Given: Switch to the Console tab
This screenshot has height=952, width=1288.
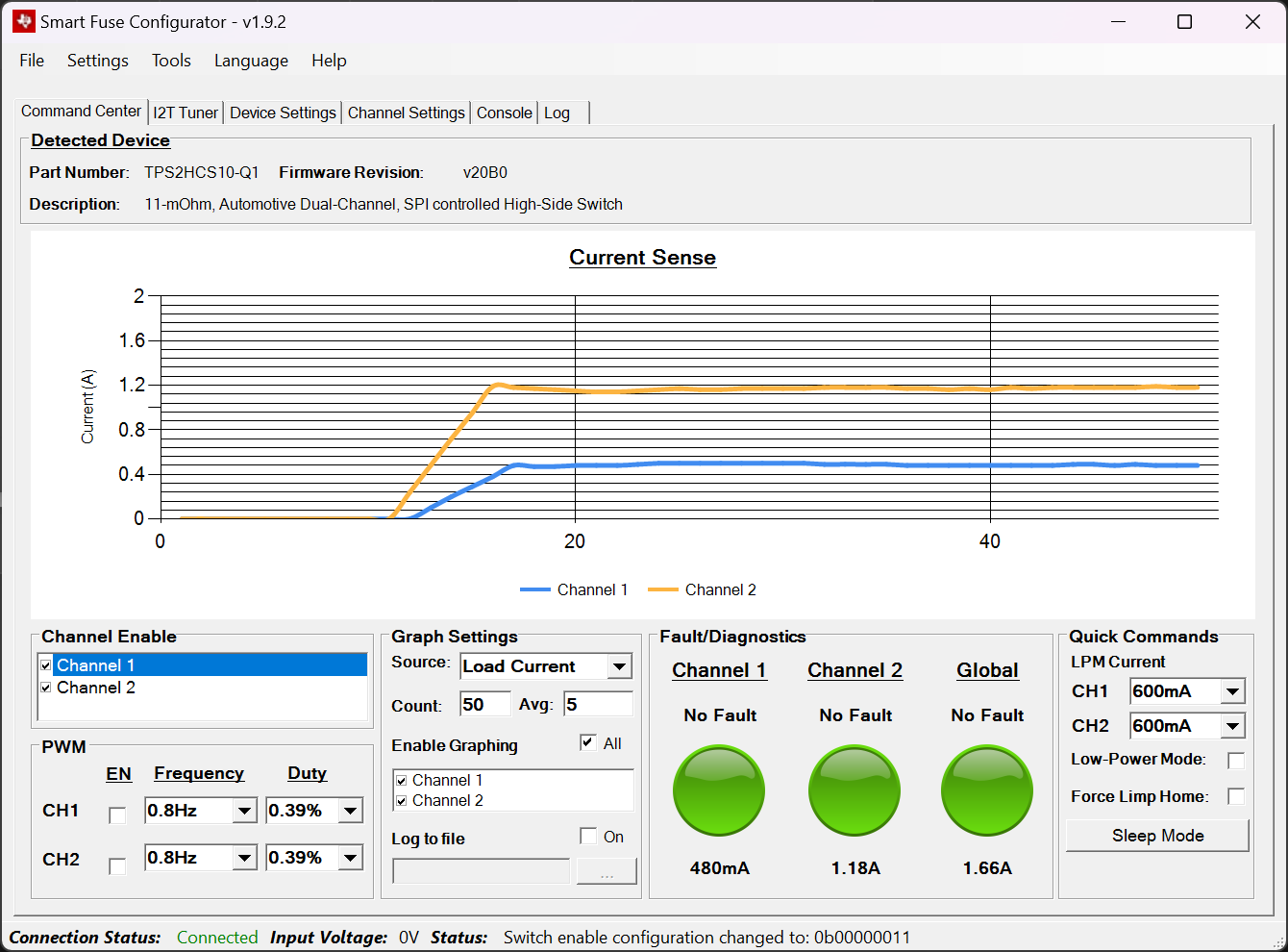Looking at the screenshot, I should 505,113.
